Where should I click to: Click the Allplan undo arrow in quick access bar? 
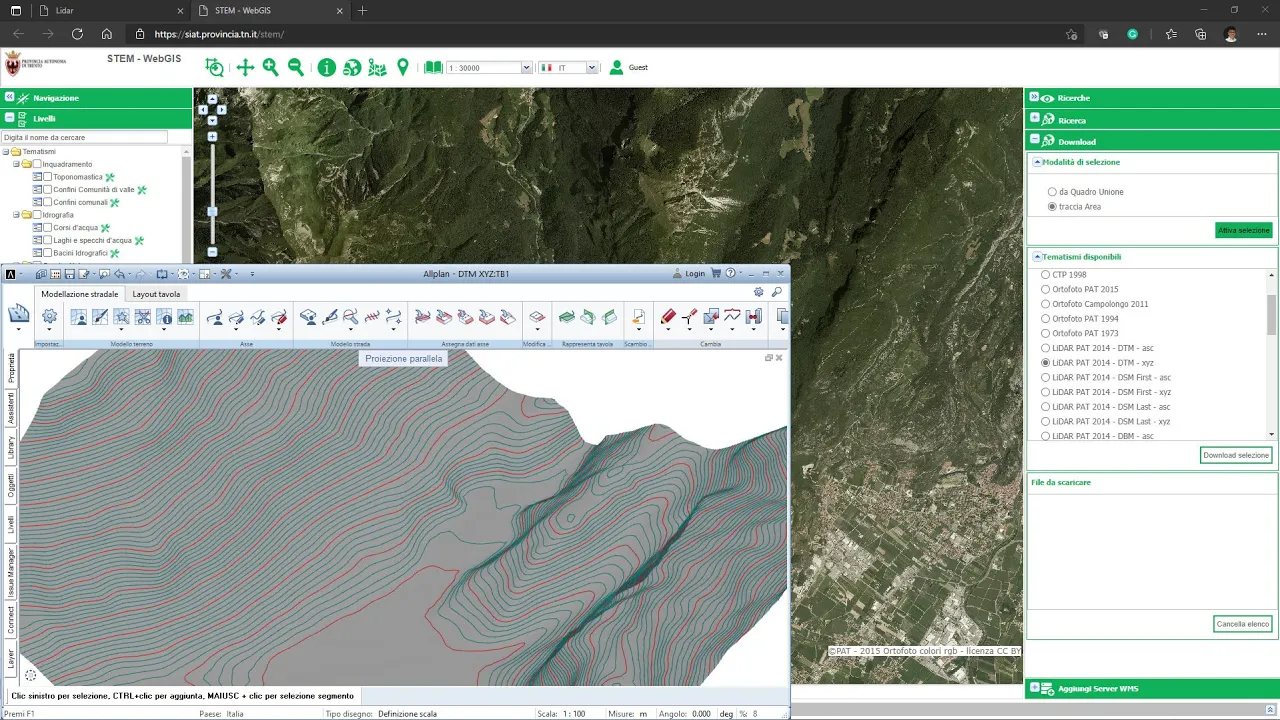point(120,273)
